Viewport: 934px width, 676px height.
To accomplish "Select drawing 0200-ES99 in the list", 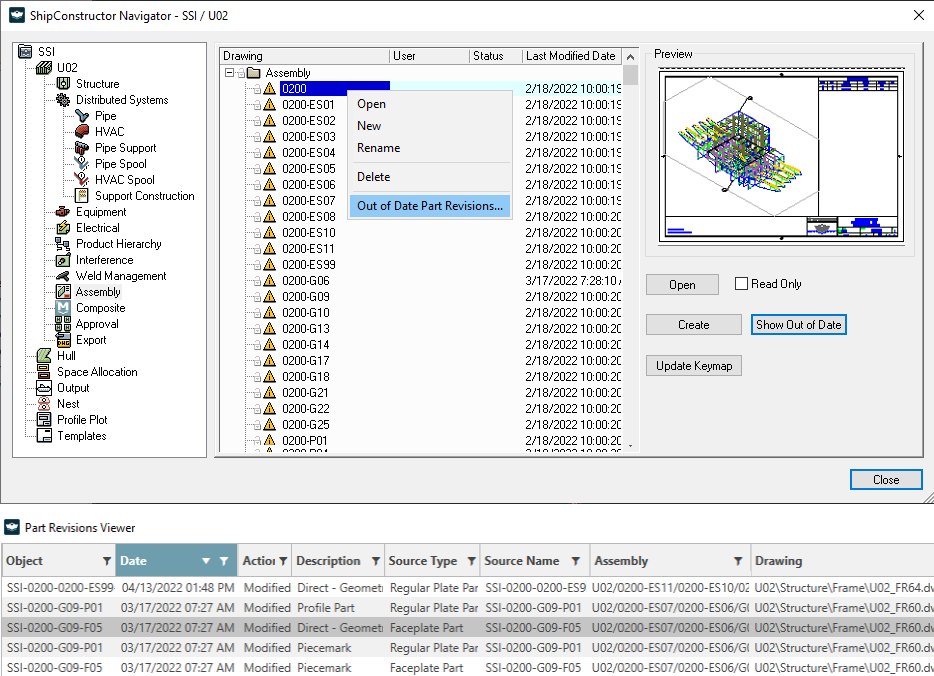I will (x=309, y=264).
